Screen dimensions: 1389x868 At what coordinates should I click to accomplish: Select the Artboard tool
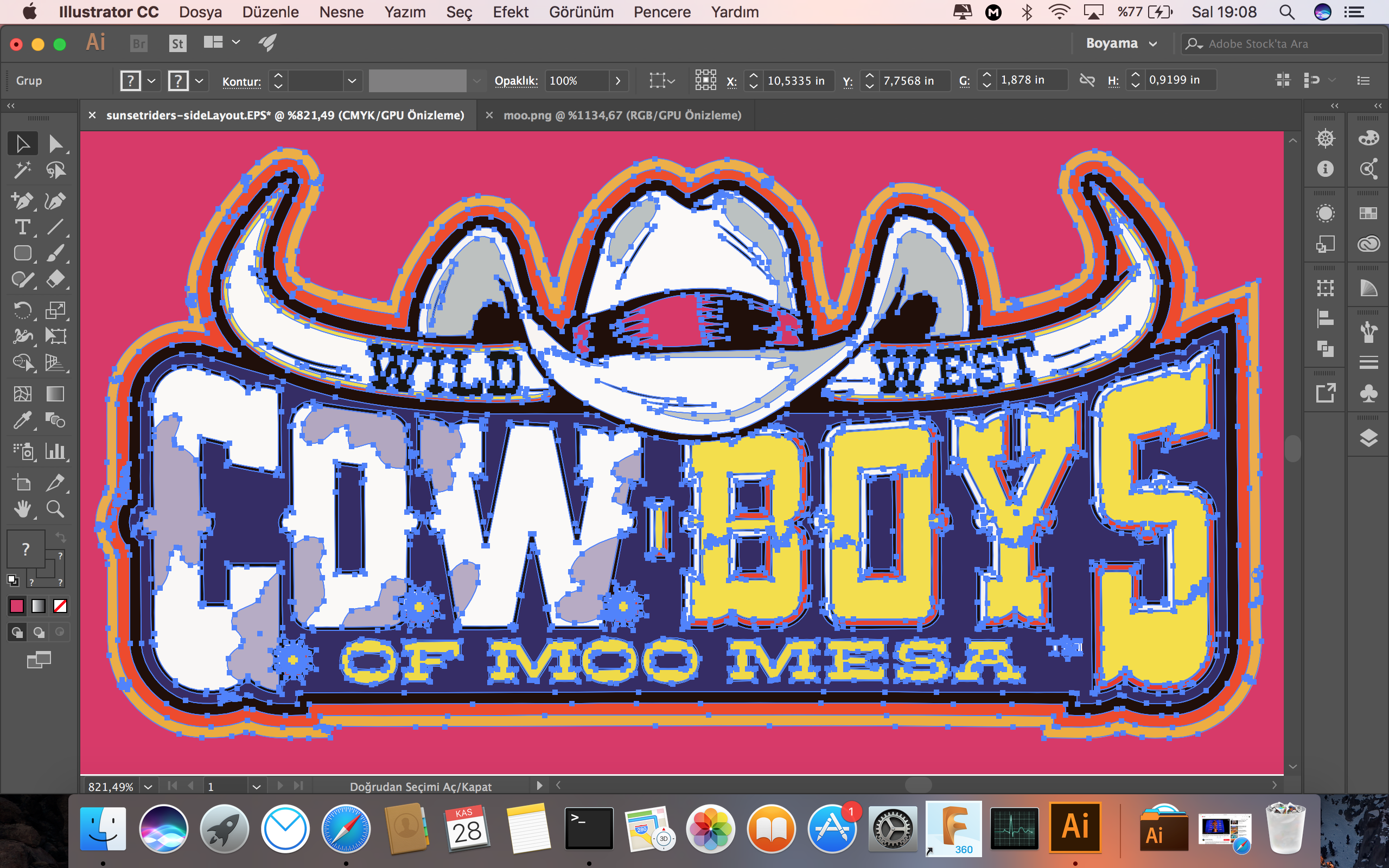(x=23, y=483)
